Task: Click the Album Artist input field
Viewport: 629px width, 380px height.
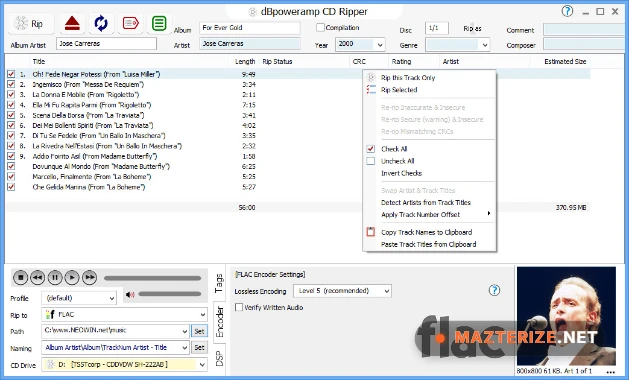Action: [x=106, y=44]
